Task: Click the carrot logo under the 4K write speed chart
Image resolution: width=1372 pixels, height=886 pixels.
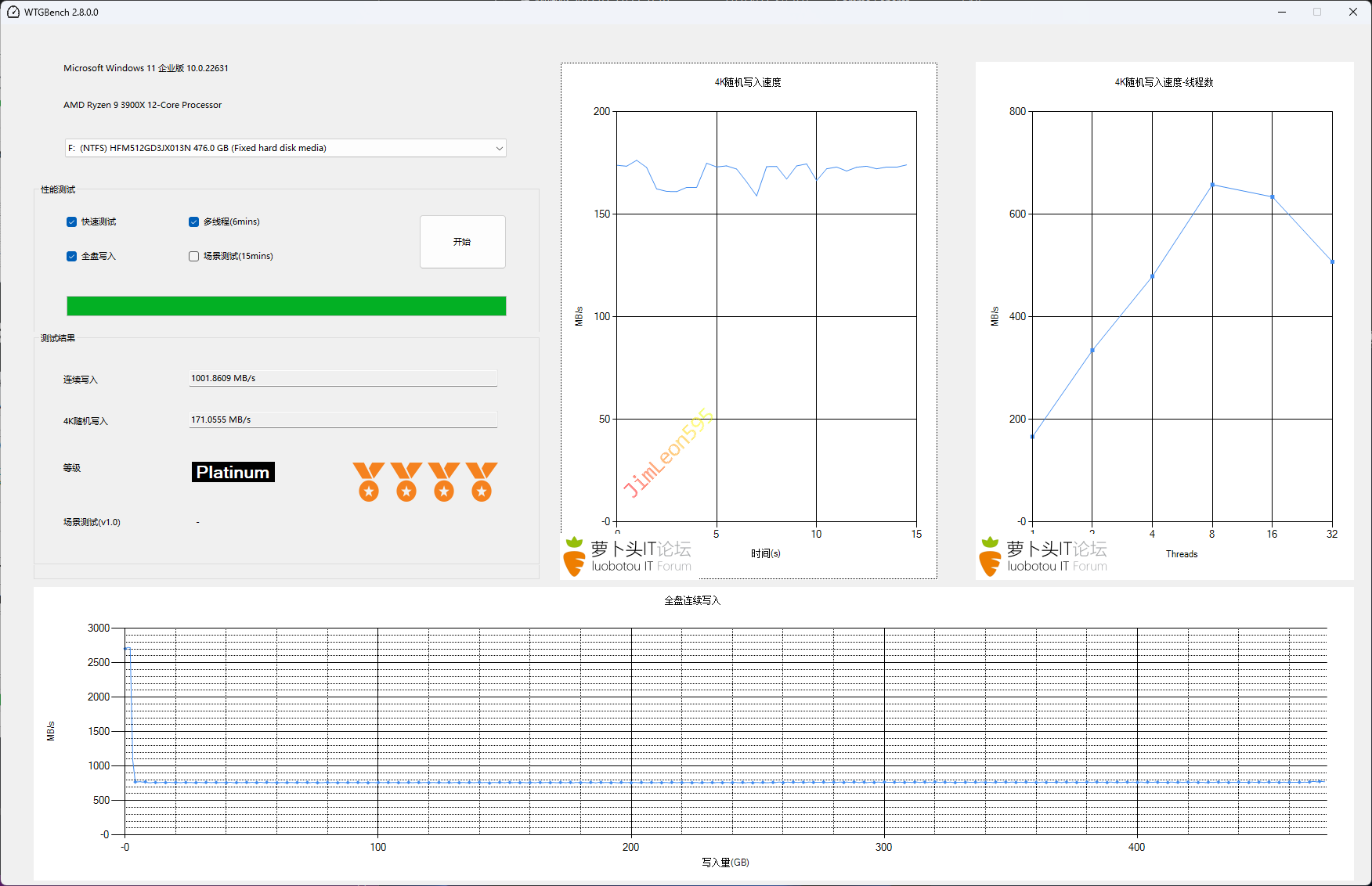Action: click(x=575, y=557)
